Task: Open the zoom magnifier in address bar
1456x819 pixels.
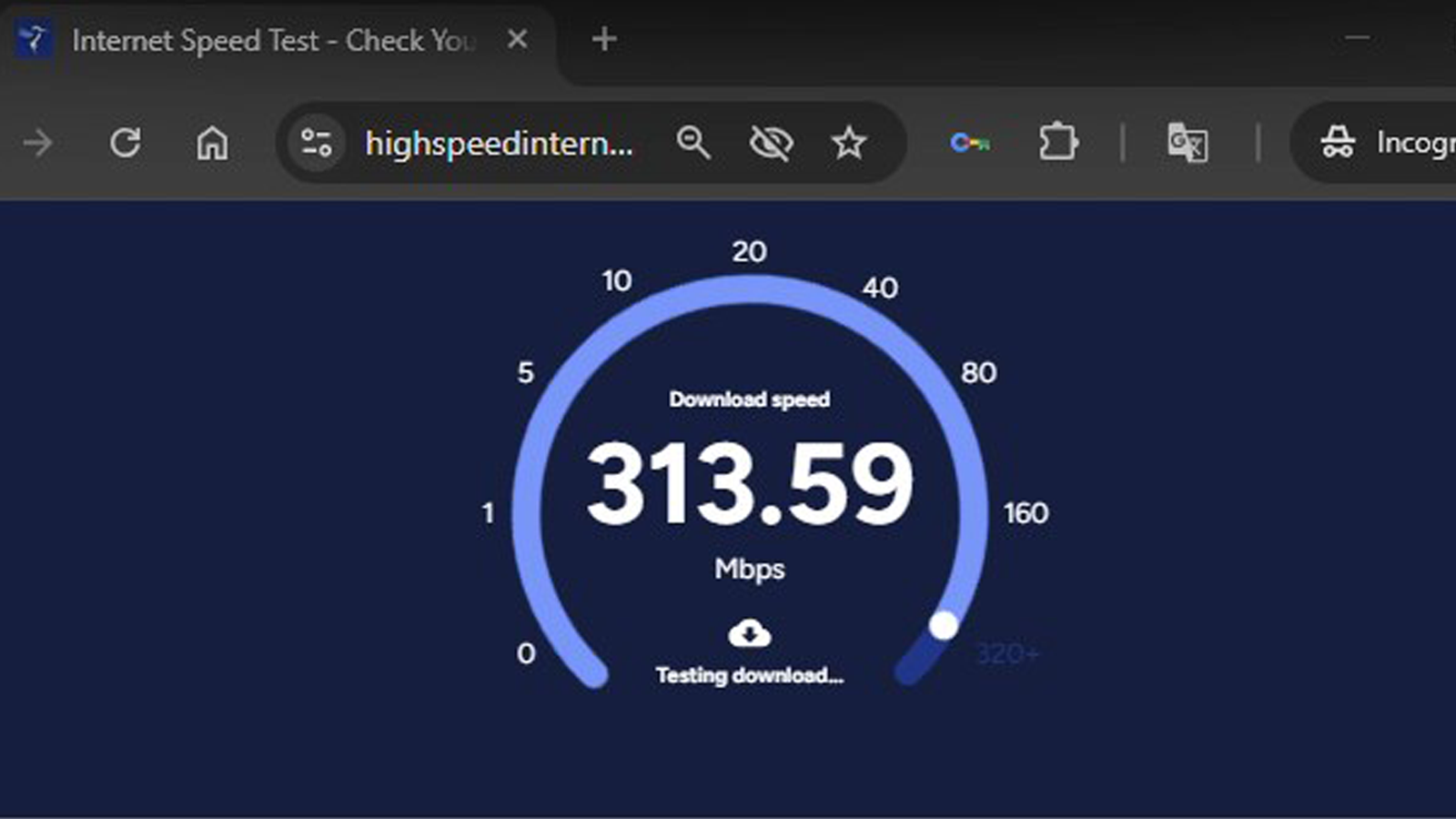Action: (x=693, y=143)
